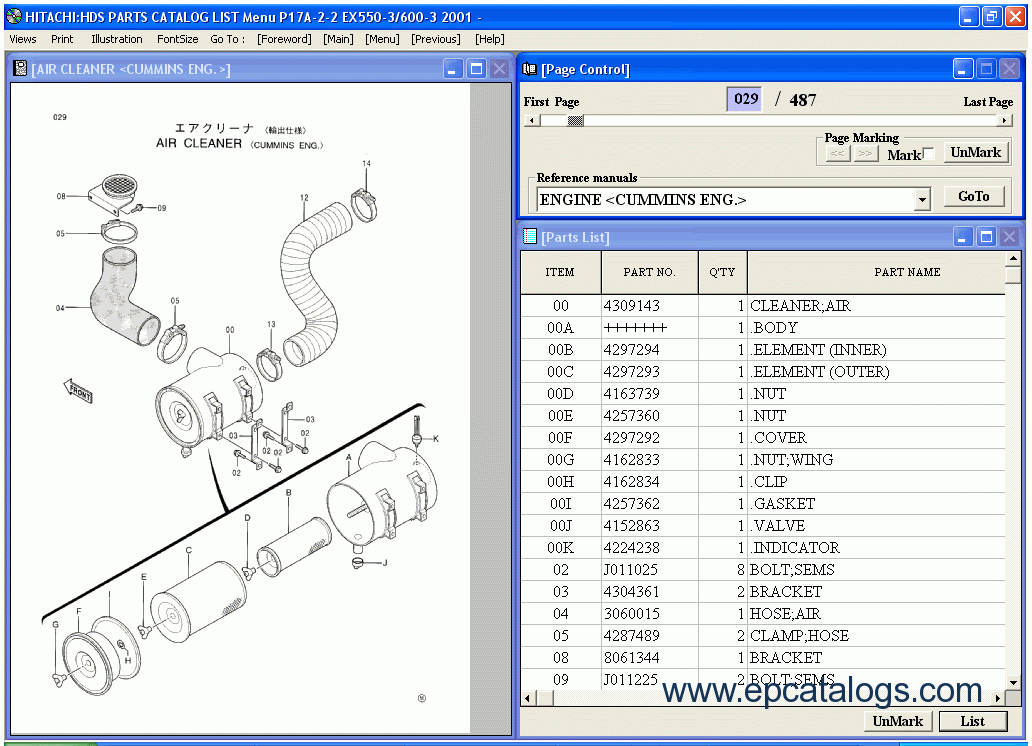The image size is (1032, 746).
Task: Select part number 4163739
Action: tap(632, 394)
